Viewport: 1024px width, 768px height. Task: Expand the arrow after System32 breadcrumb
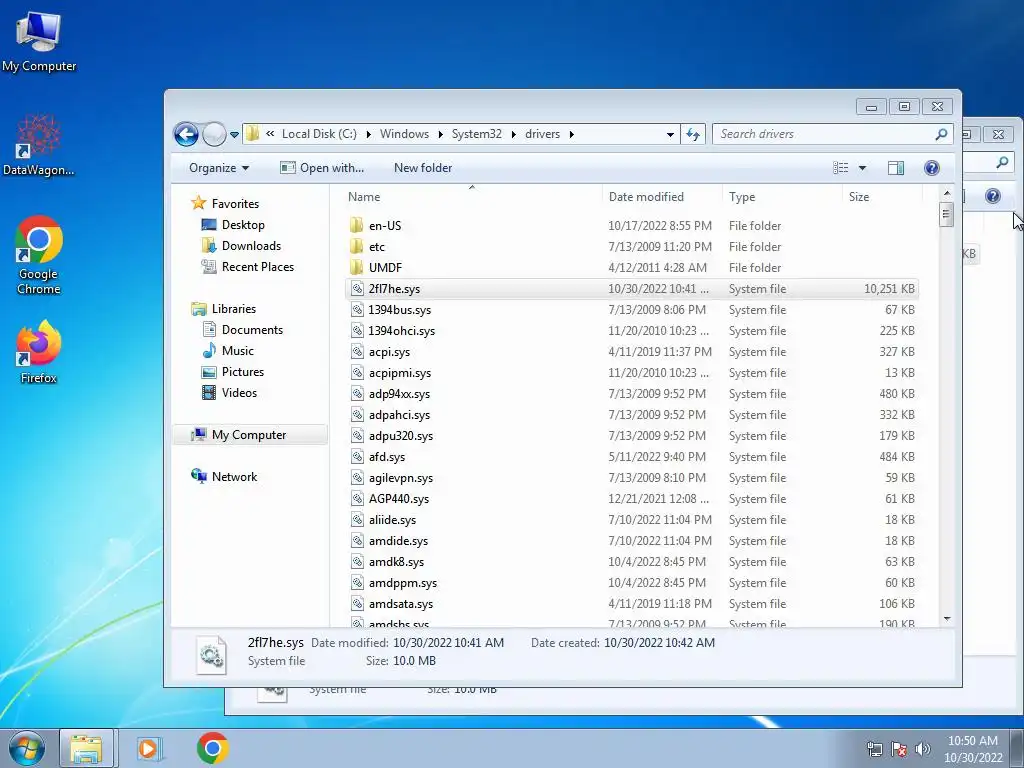click(x=513, y=135)
